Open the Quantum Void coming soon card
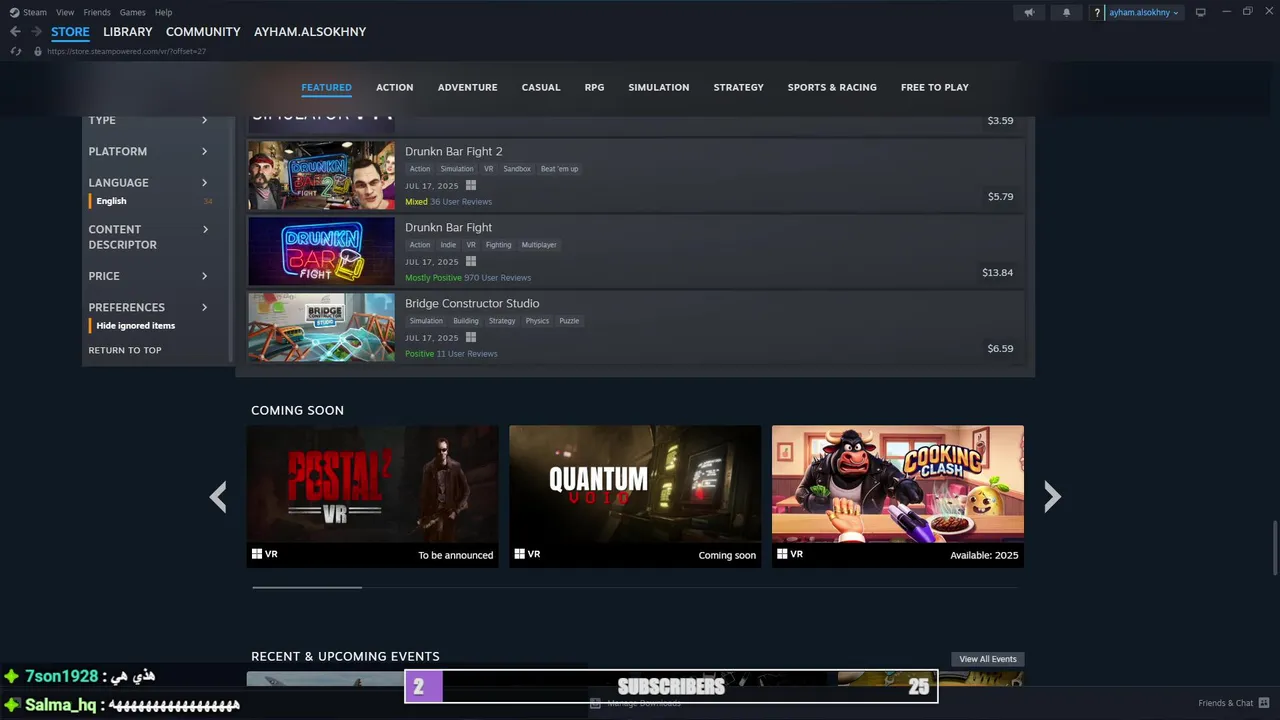The image size is (1280, 720). tap(635, 496)
